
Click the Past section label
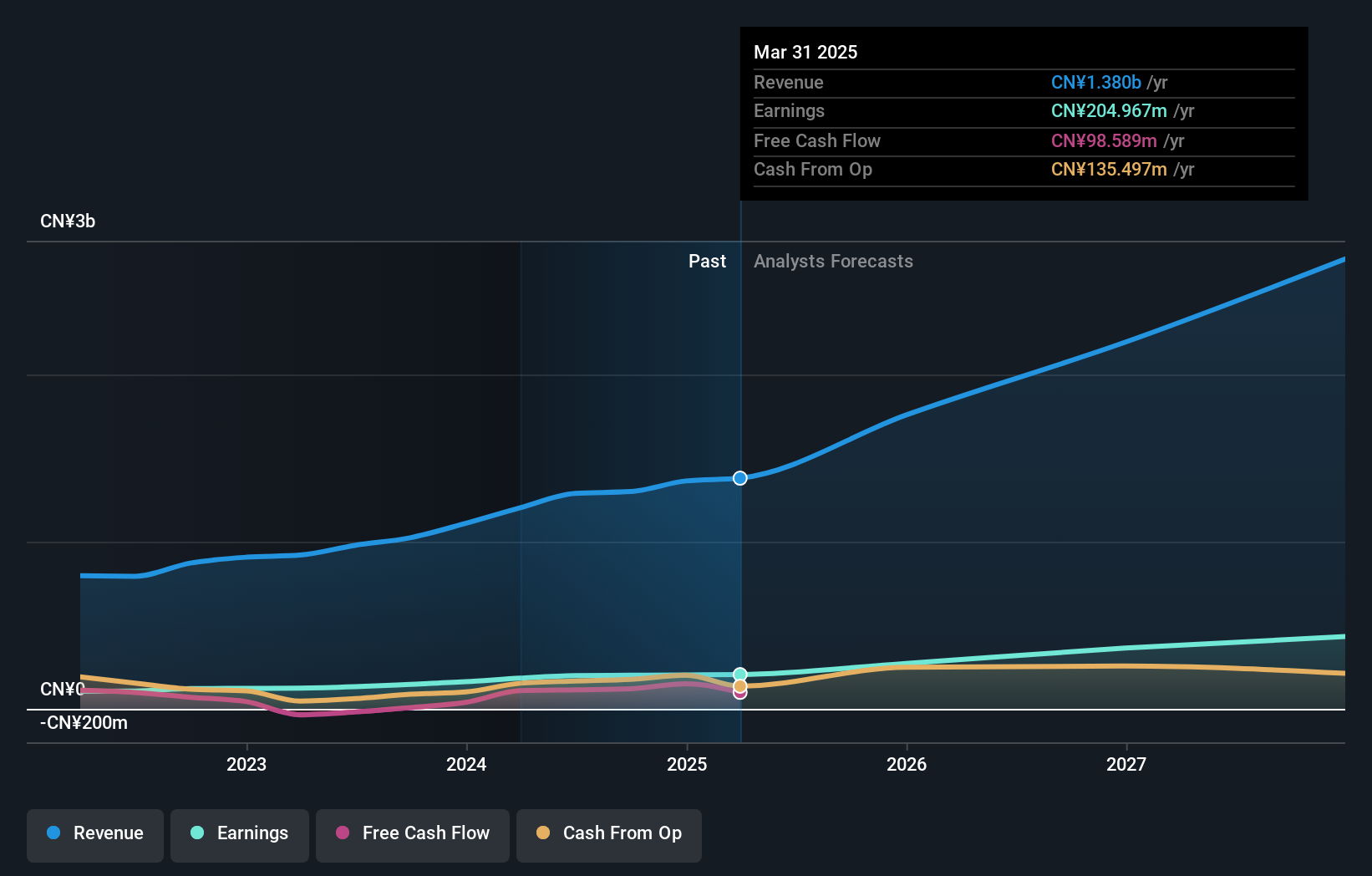(707, 262)
